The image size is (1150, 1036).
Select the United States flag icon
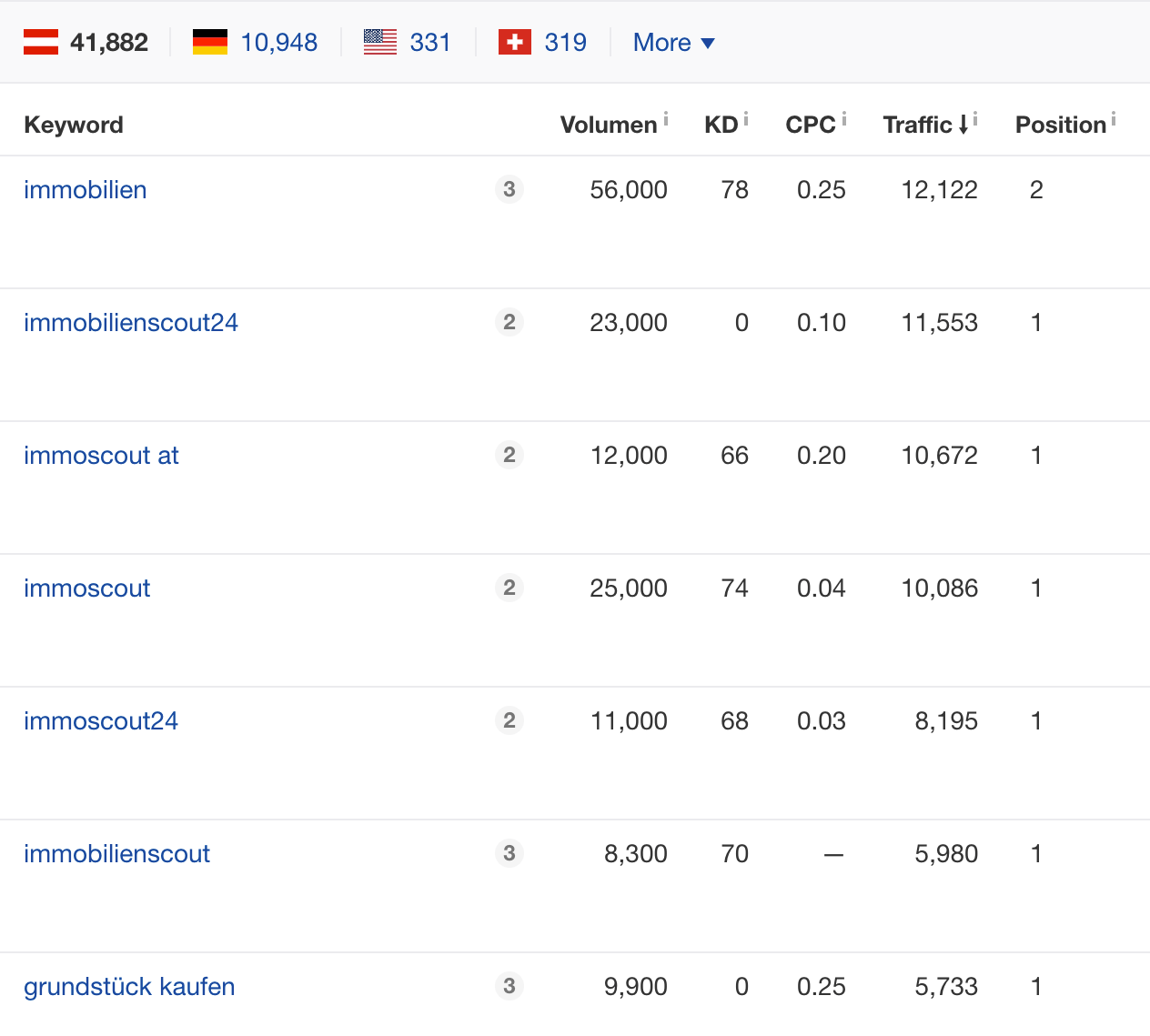point(380,42)
